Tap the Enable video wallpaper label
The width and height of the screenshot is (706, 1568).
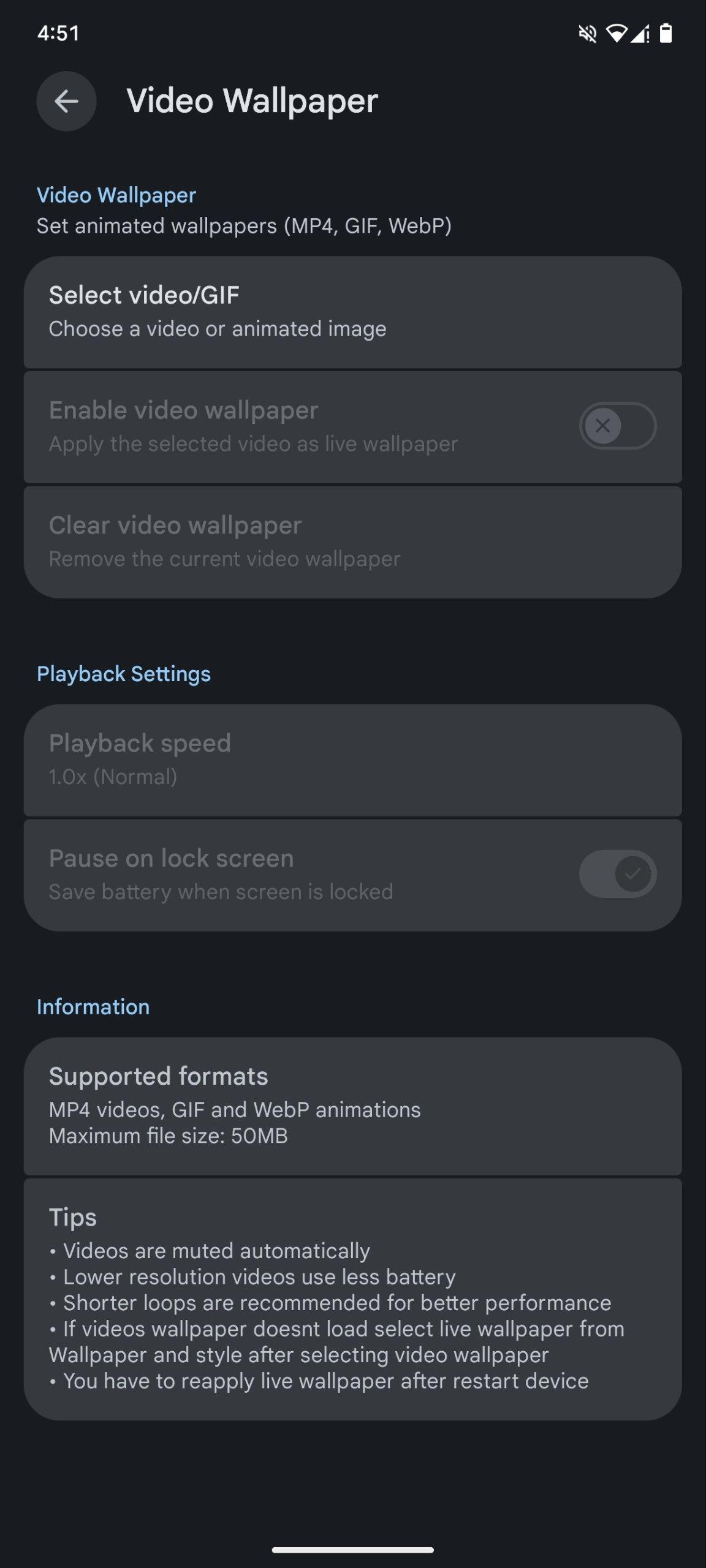184,410
